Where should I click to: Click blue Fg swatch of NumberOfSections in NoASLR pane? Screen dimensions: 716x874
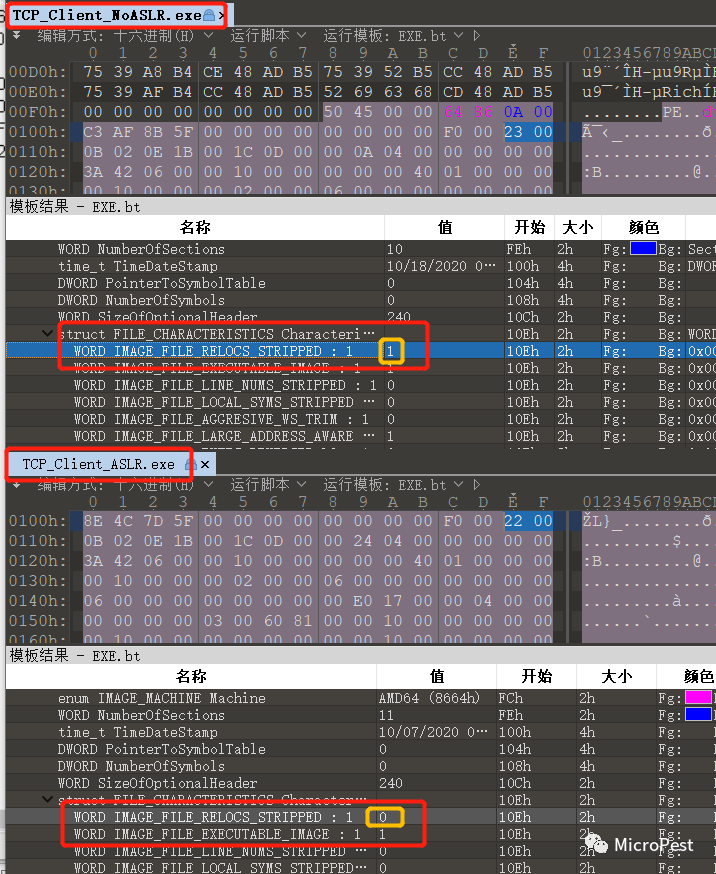pyautogui.click(x=643, y=249)
